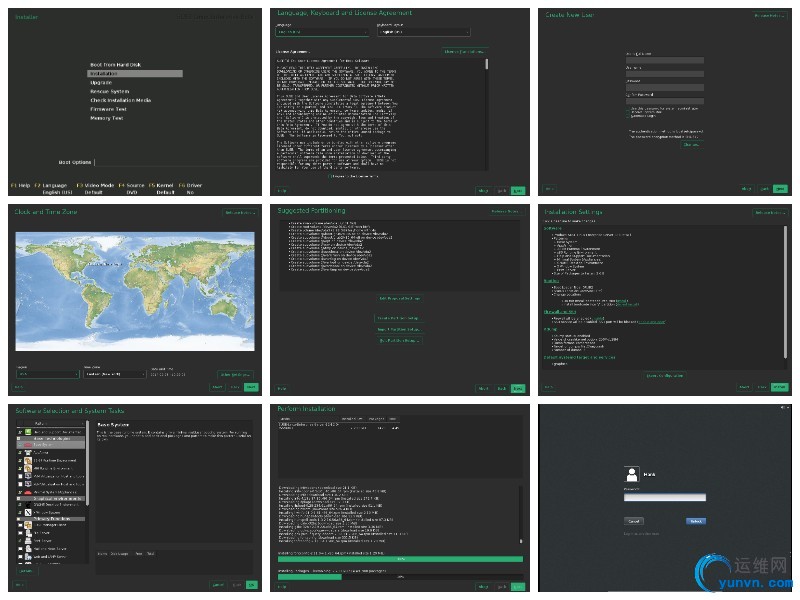The height and width of the screenshot is (600, 800).
Task: Open the volume icon on login screen
Action: pos(783,407)
